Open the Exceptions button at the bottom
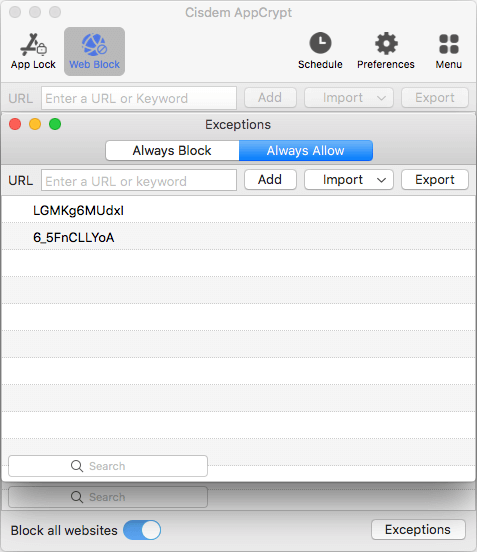477x552 pixels. pos(418,529)
